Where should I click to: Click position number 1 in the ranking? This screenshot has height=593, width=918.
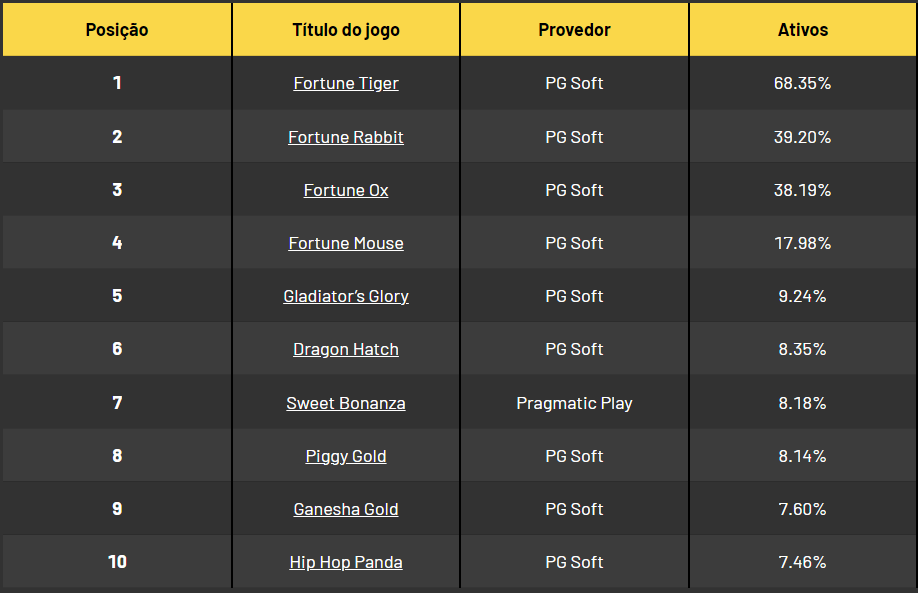click(x=116, y=83)
